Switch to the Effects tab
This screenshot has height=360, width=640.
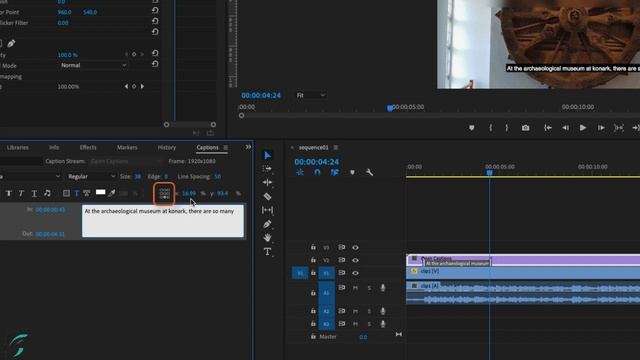point(88,147)
